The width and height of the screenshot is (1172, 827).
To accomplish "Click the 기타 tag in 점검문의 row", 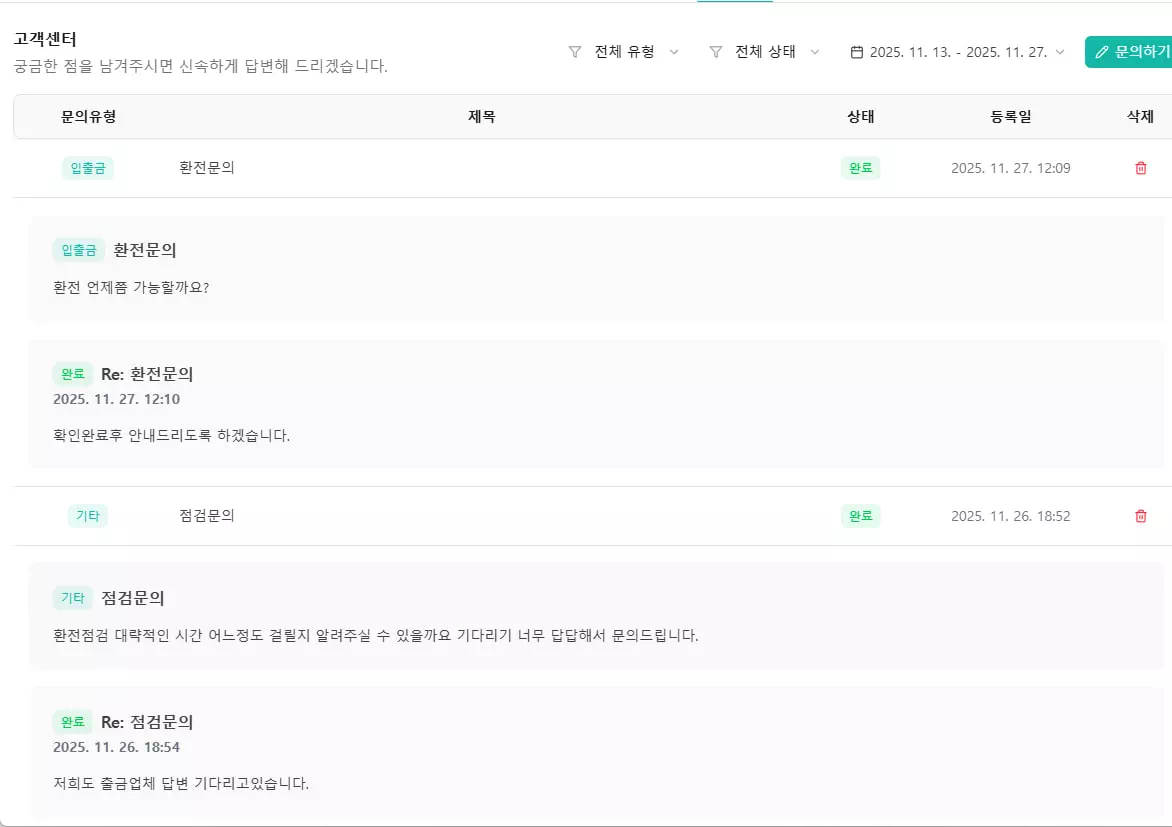I will [88, 516].
